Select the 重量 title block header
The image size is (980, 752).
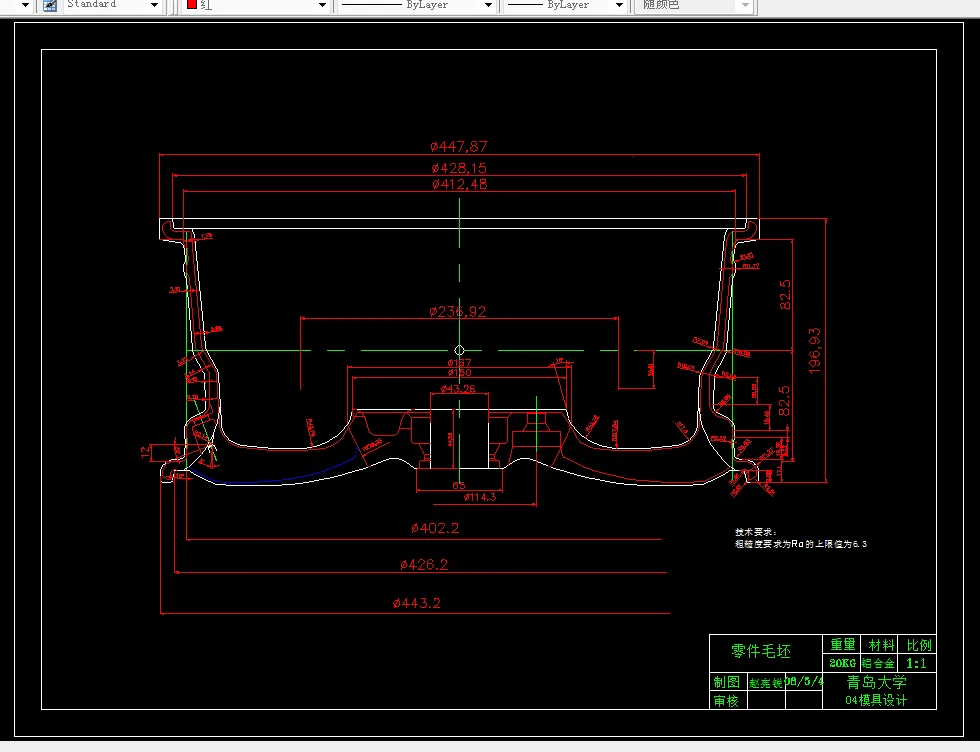point(842,644)
